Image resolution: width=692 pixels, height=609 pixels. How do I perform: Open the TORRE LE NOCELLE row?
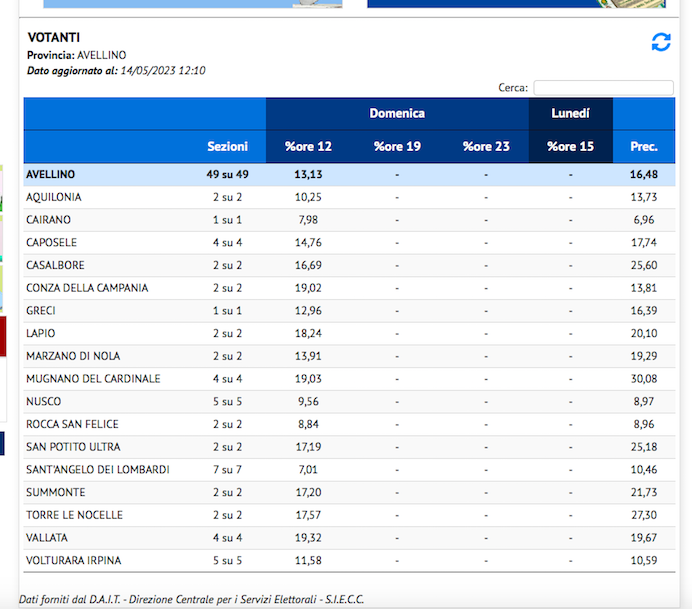[x=349, y=515]
